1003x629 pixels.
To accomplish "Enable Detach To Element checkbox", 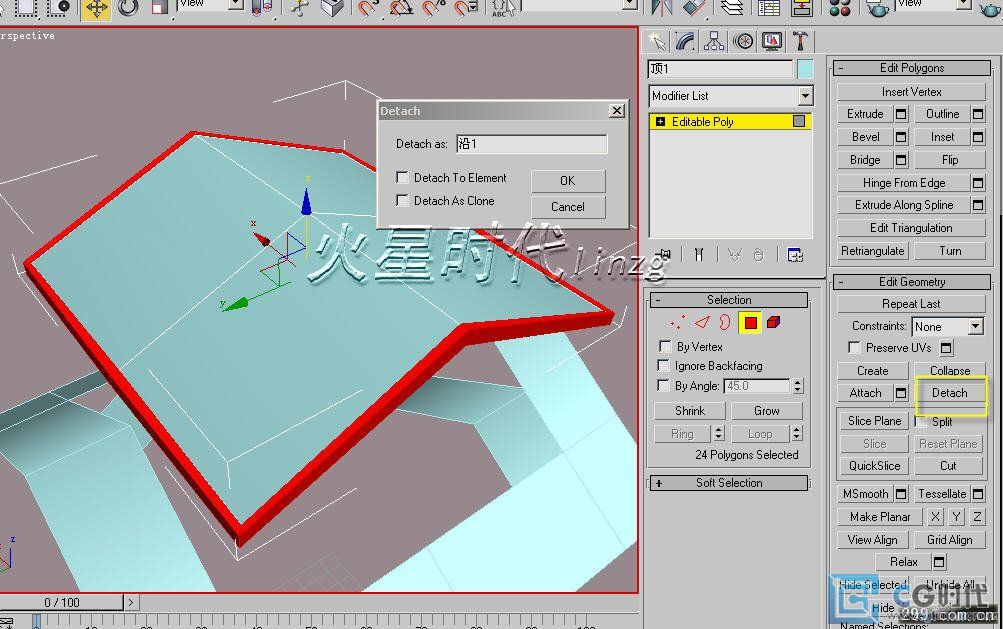I will (402, 178).
